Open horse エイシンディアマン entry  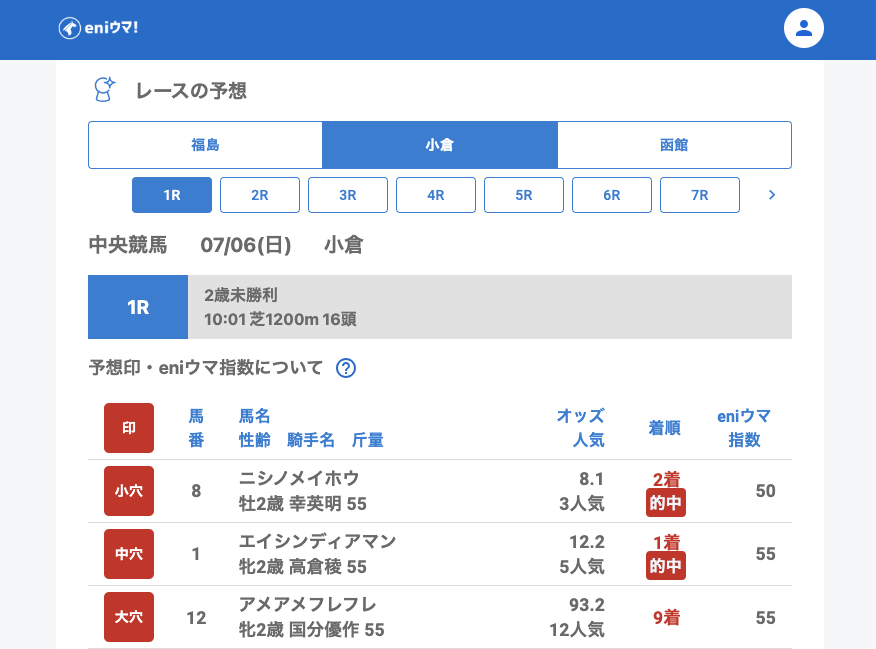[317, 541]
